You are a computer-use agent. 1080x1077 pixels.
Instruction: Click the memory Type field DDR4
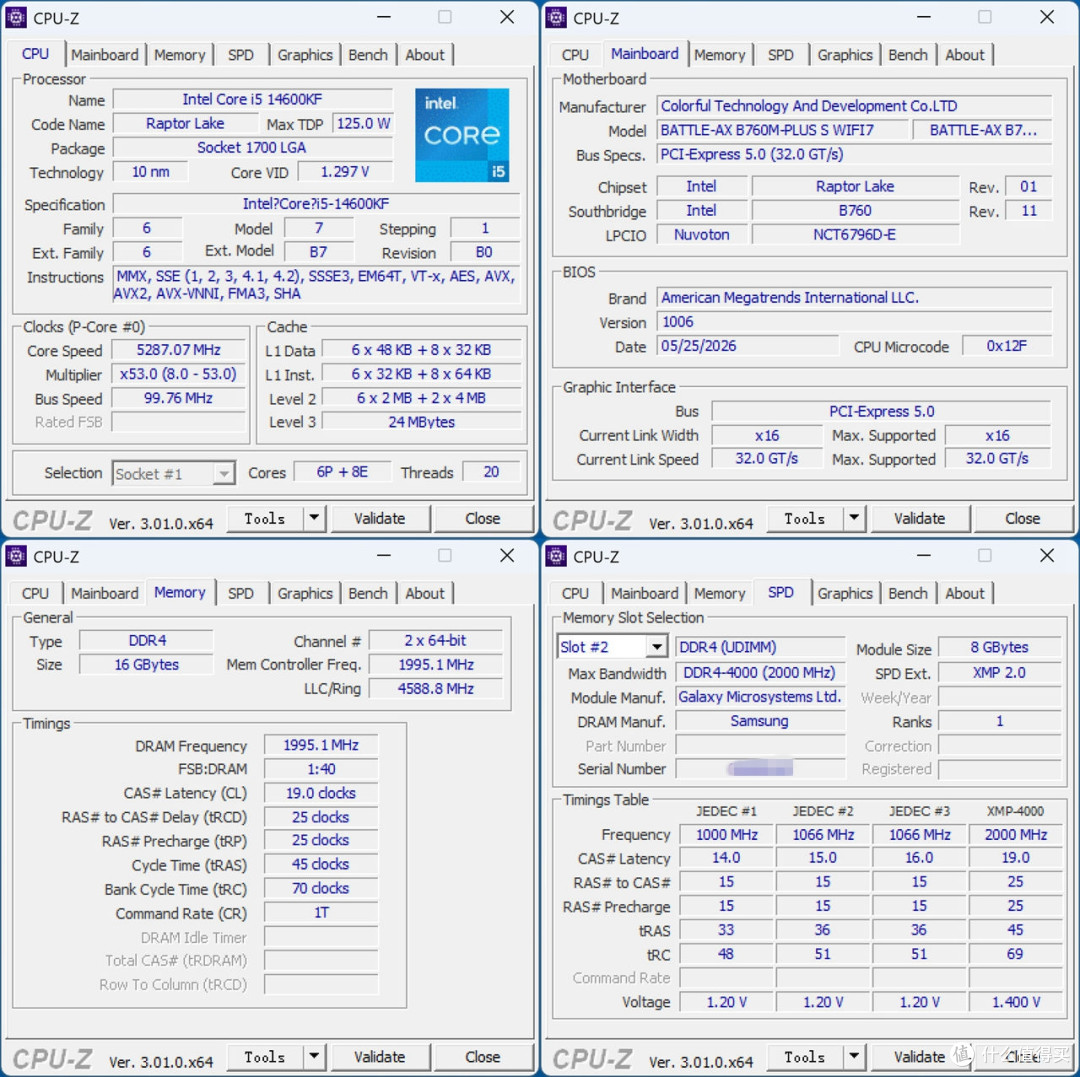coord(146,640)
